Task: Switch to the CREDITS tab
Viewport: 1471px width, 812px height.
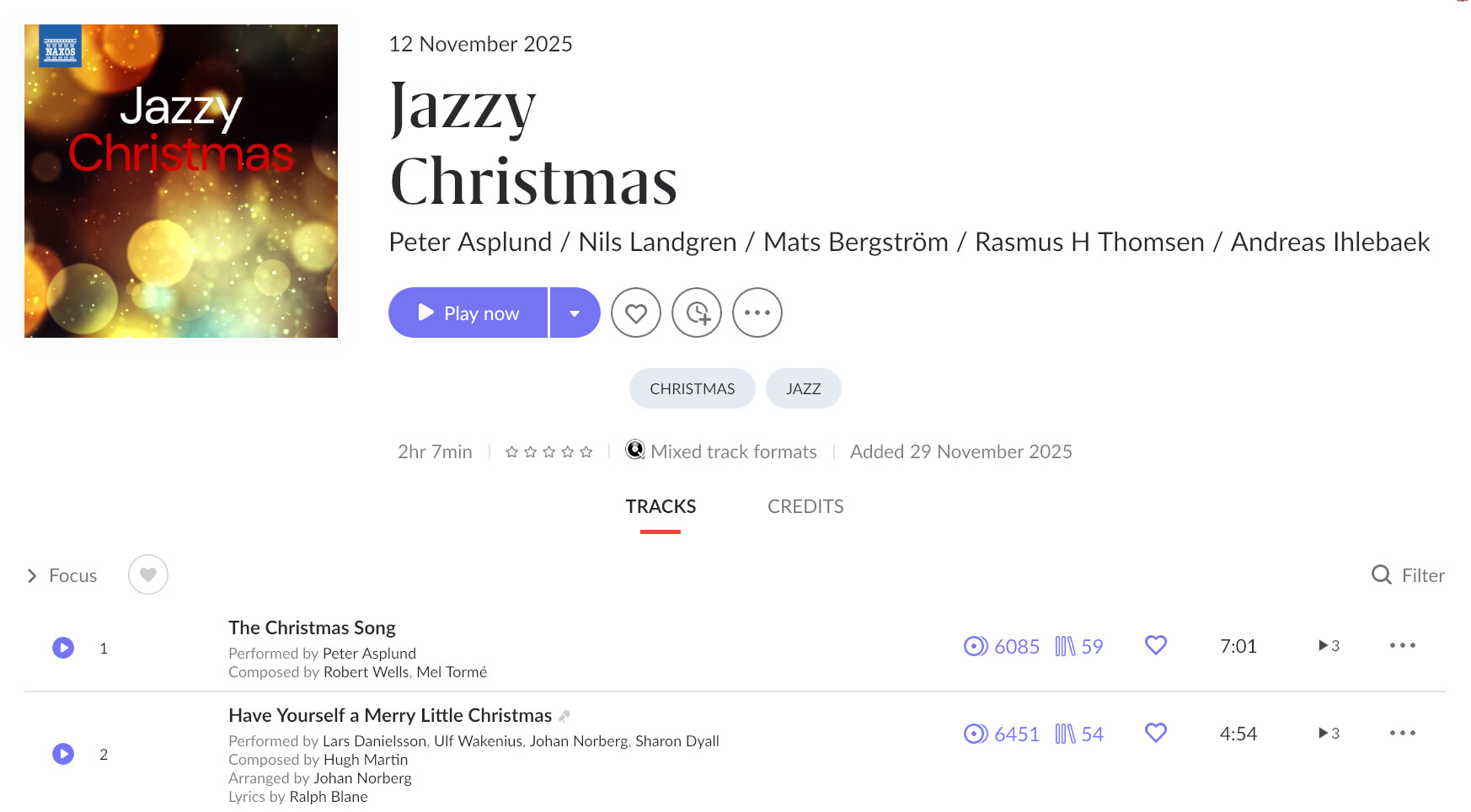Action: (805, 506)
